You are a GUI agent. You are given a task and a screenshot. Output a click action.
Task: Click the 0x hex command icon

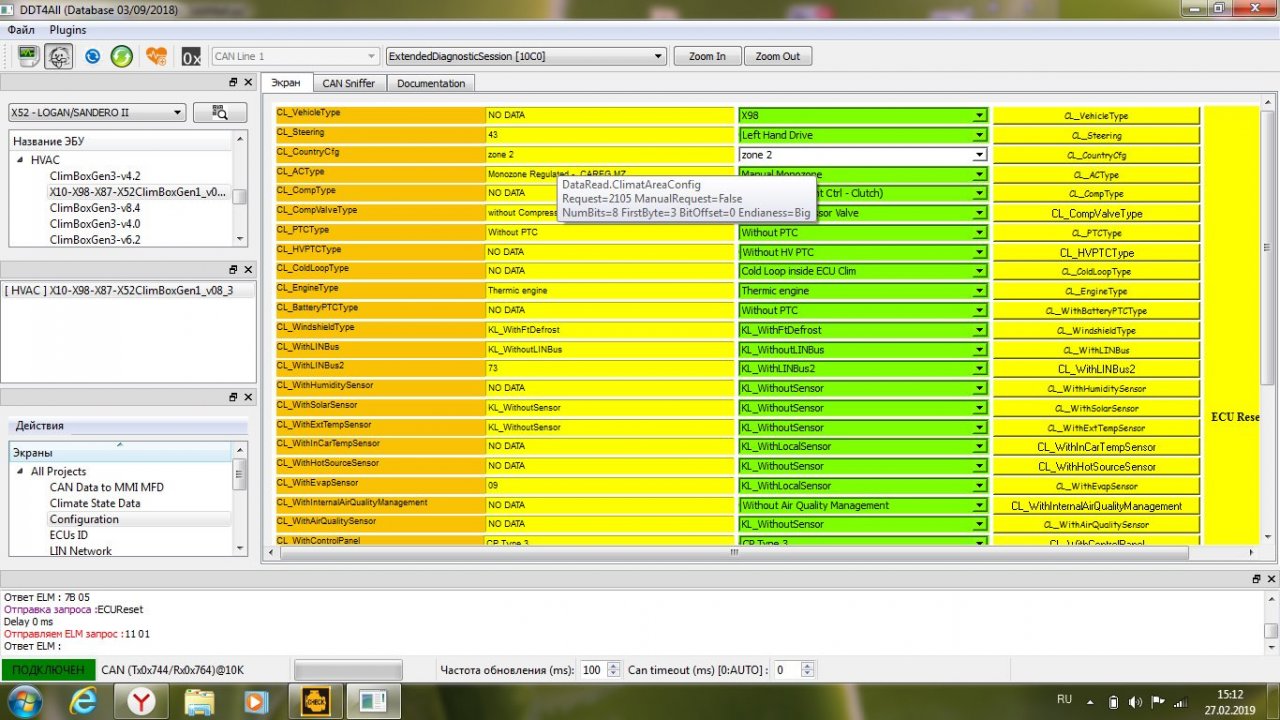[191, 57]
